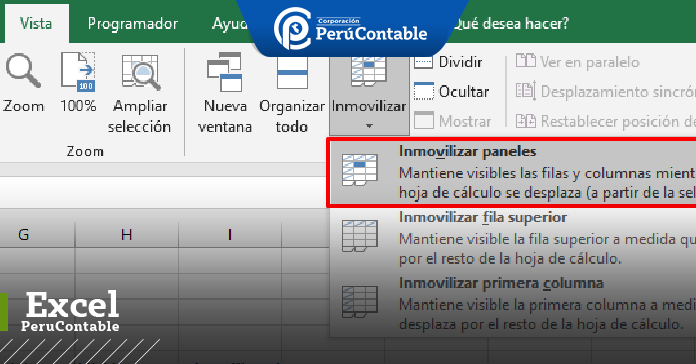This screenshot has width=696, height=364.
Task: Select Inmovilizar paneles menu option
Action: tap(513, 172)
